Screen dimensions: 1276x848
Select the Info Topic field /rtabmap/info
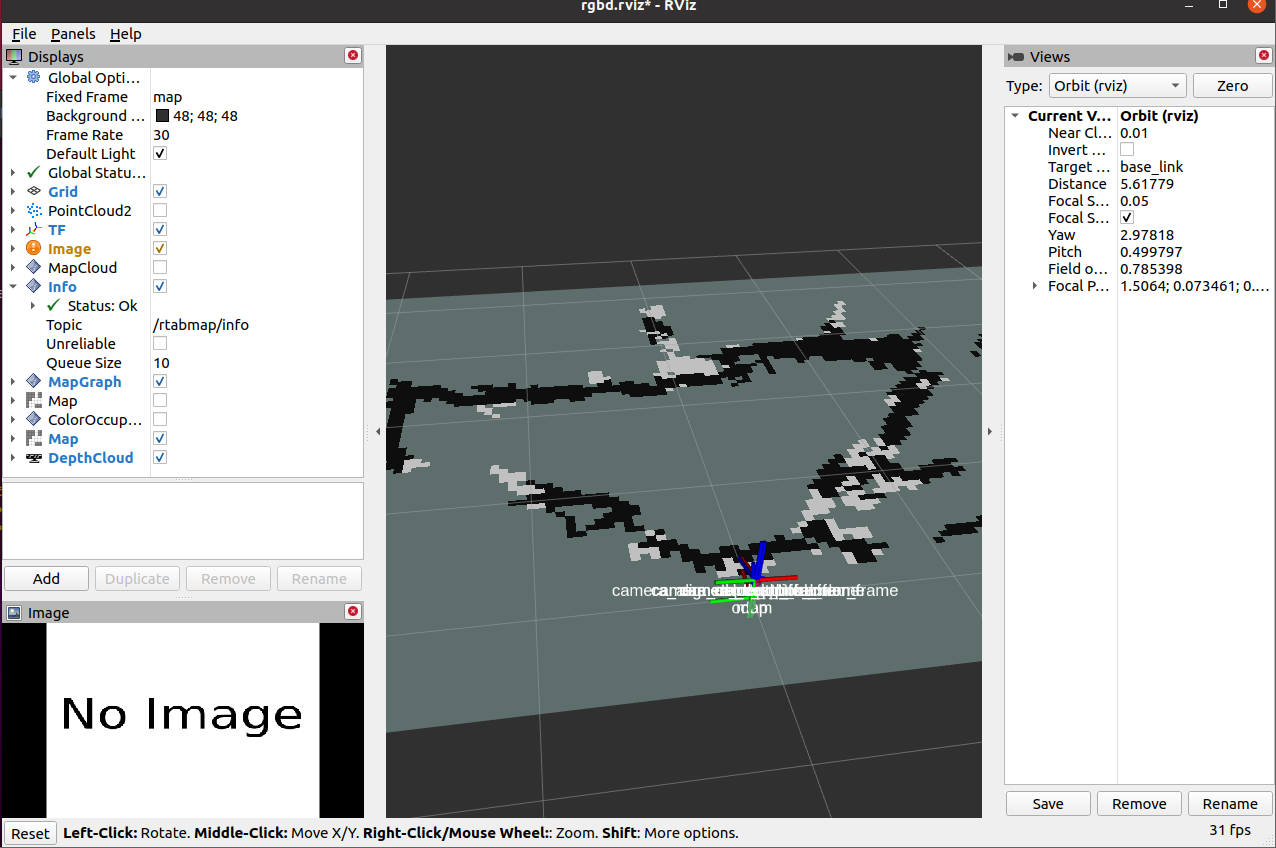[200, 324]
